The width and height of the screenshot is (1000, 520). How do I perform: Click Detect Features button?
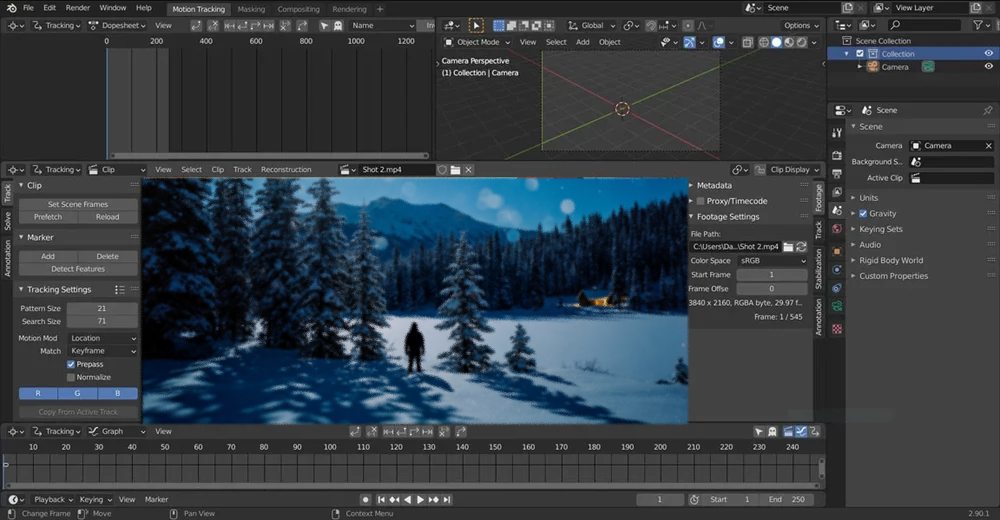tap(78, 269)
